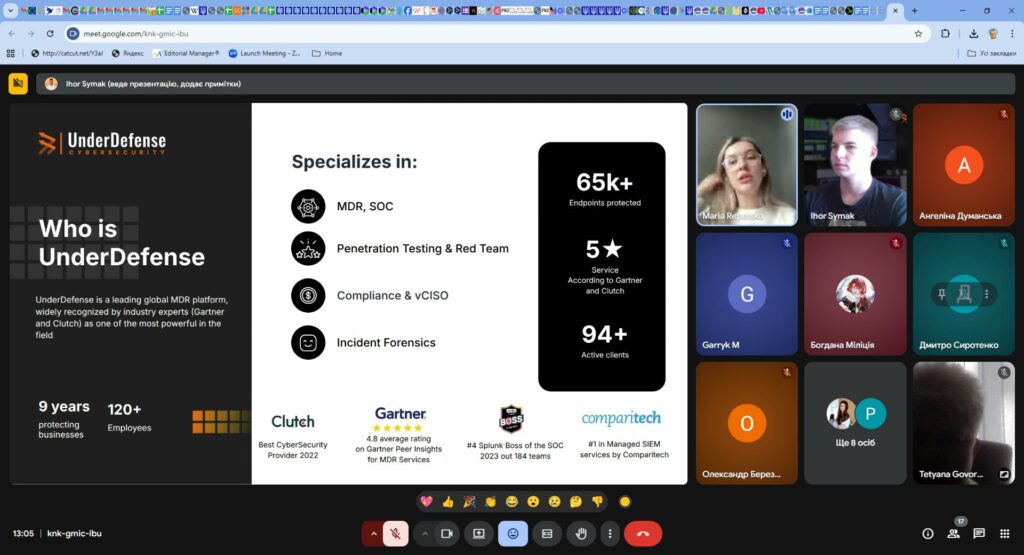Image resolution: width=1024 pixels, height=555 pixels.
Task: Pin Дмитро Сиротенко's tile
Action: click(942, 294)
